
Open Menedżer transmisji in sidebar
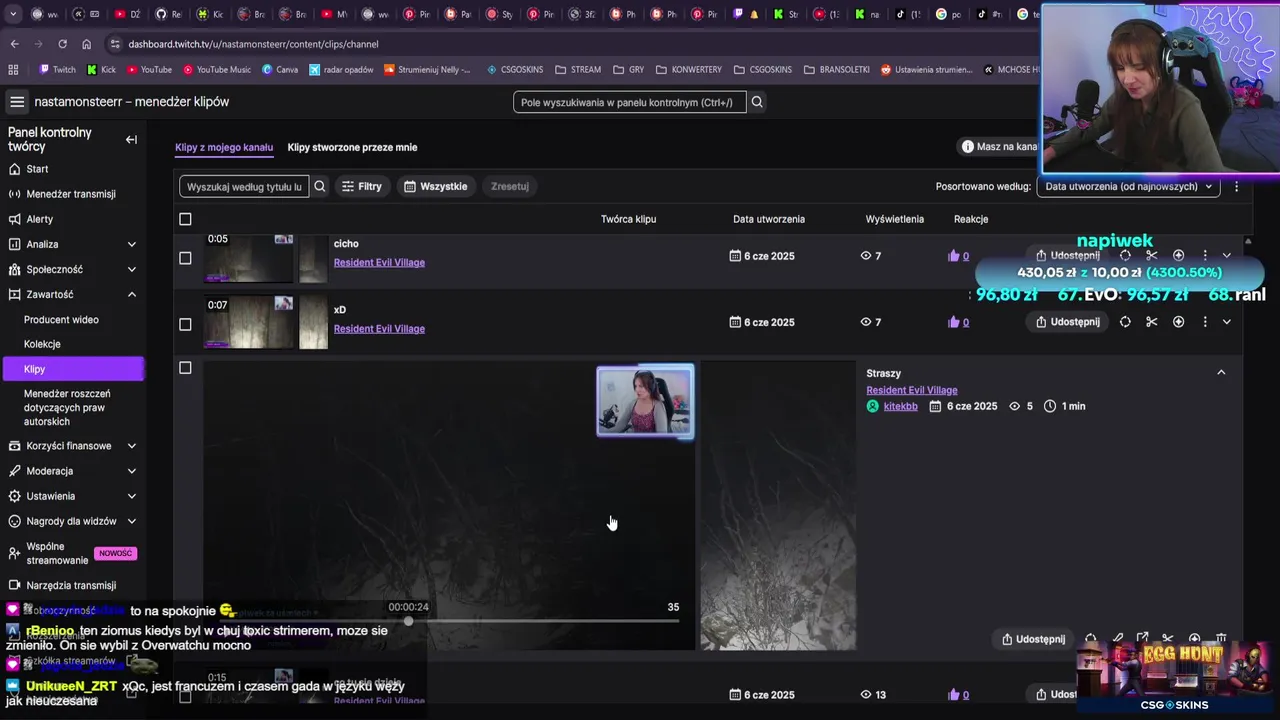pyautogui.click(x=72, y=194)
